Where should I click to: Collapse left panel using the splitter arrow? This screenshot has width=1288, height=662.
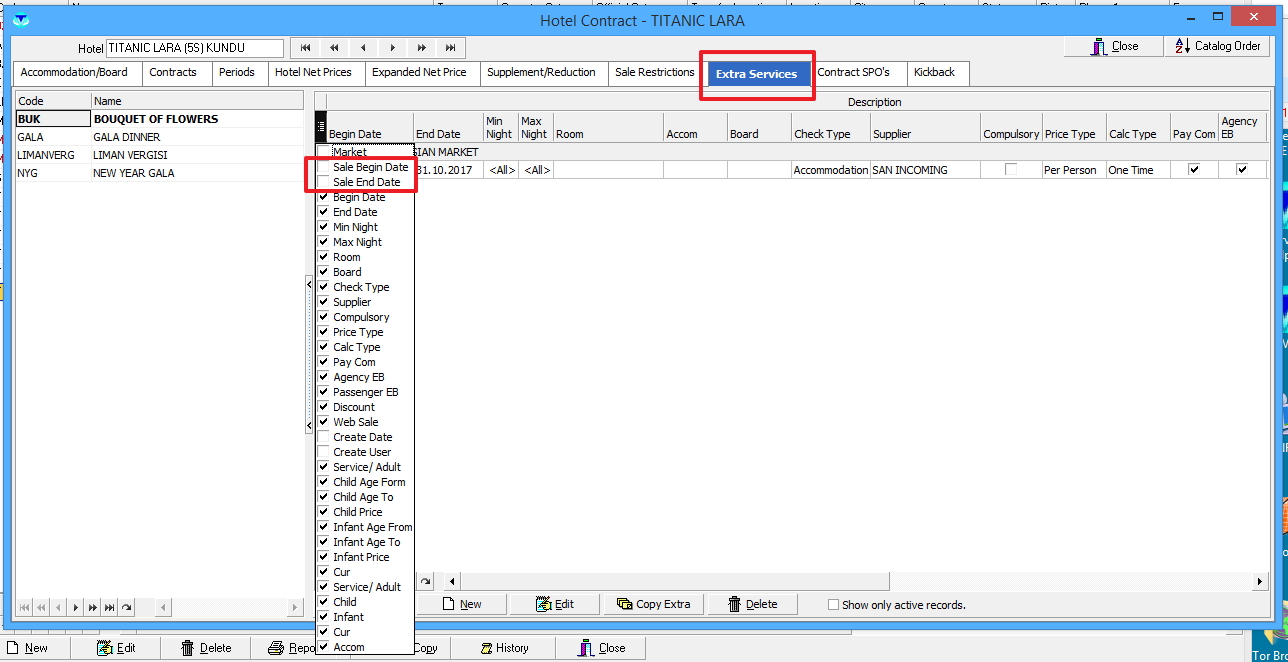coord(309,285)
